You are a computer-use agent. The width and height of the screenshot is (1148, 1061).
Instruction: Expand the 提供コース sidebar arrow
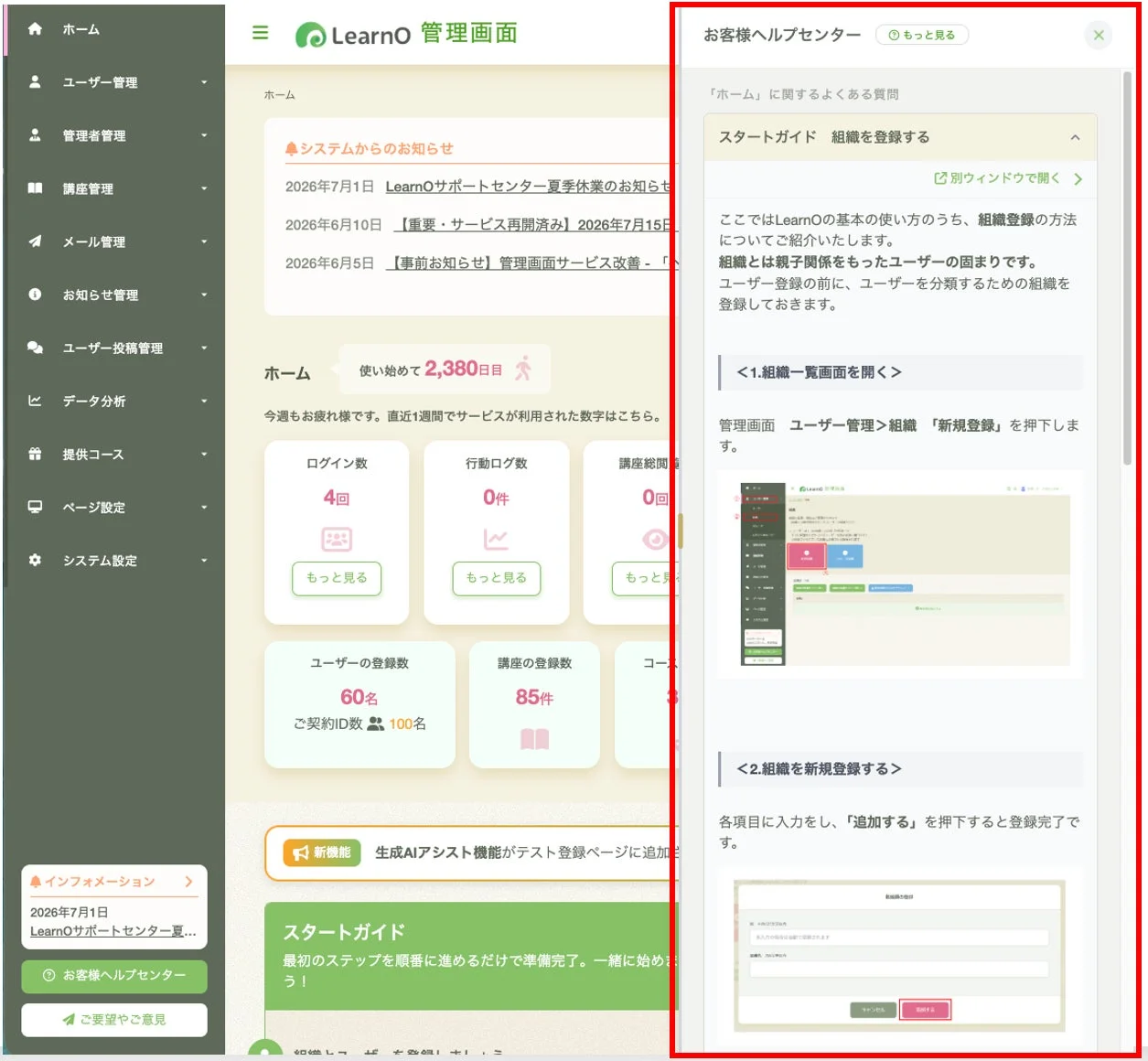point(204,454)
